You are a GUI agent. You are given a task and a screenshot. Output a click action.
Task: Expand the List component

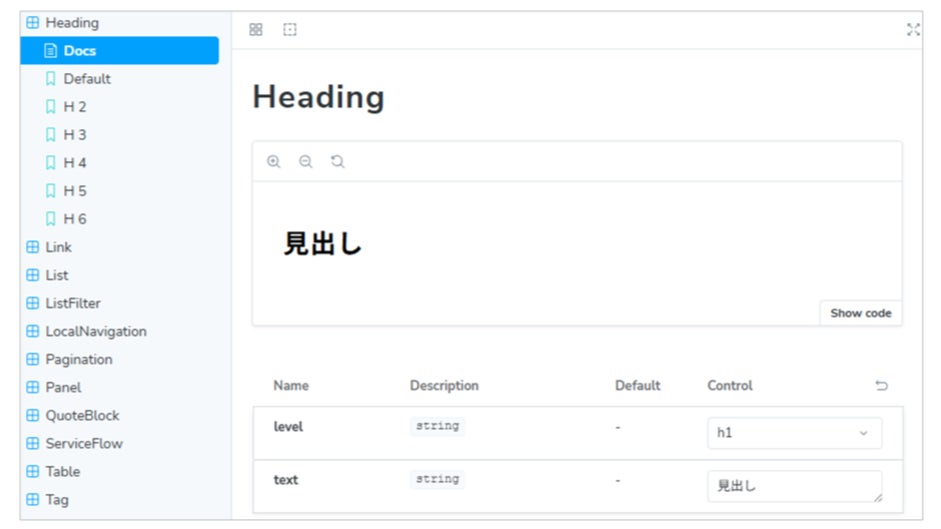pos(57,275)
